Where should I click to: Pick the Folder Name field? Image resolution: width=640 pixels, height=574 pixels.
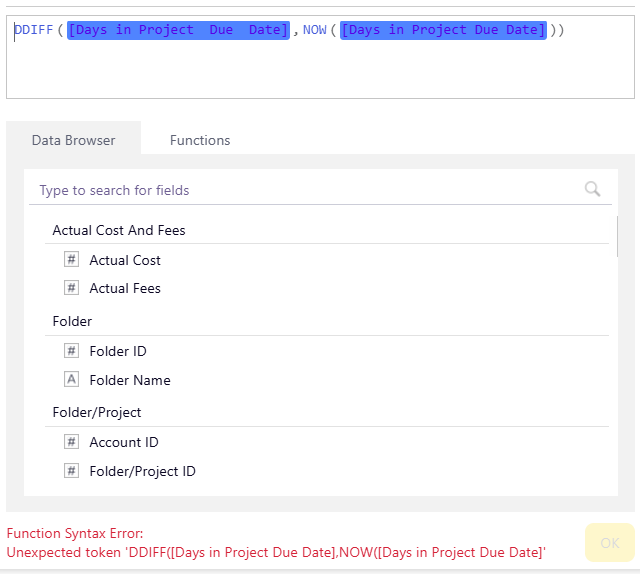[x=130, y=380]
